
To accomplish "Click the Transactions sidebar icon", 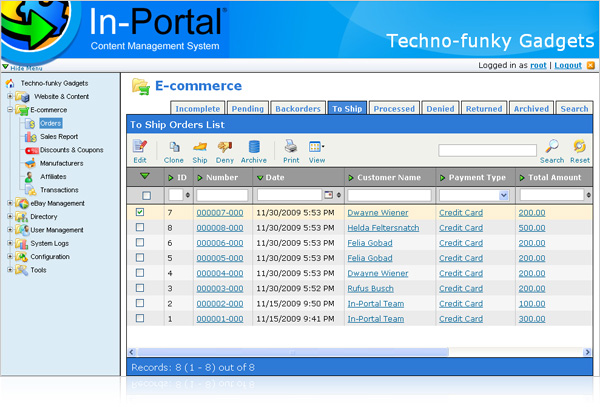I will (31, 190).
